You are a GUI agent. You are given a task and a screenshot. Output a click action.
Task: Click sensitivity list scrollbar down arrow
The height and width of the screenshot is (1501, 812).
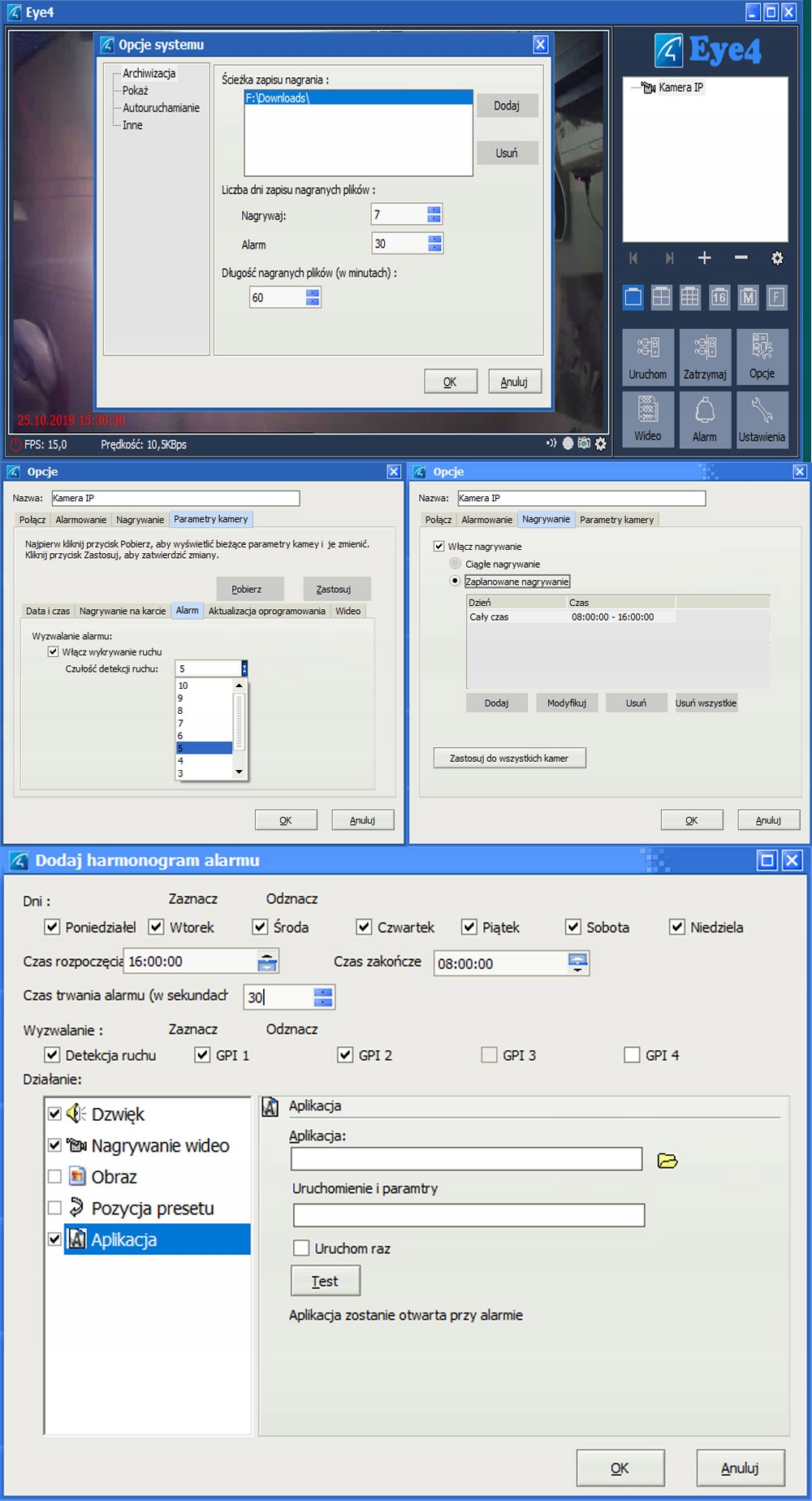coord(239,772)
